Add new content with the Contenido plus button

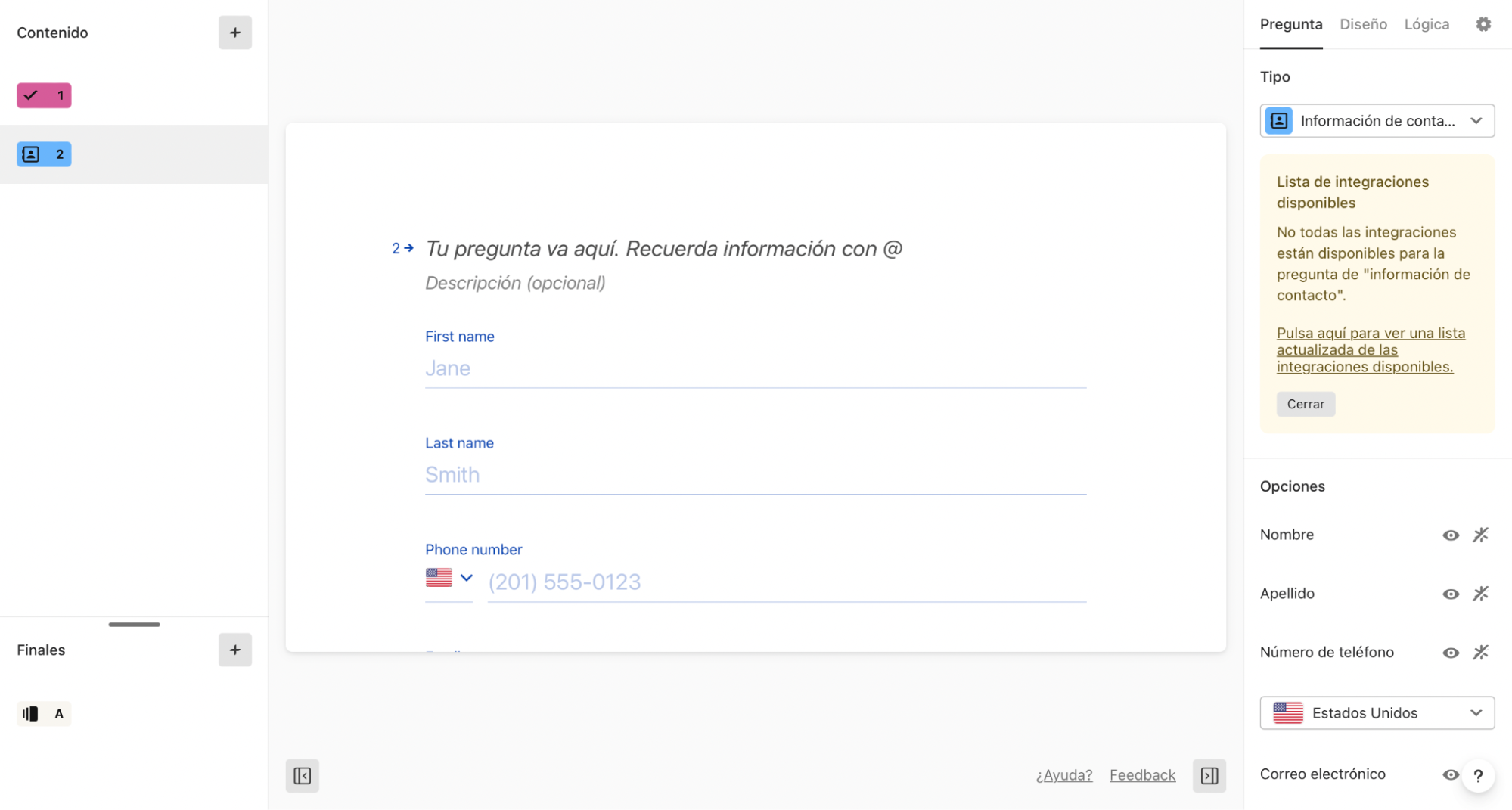coord(234,33)
